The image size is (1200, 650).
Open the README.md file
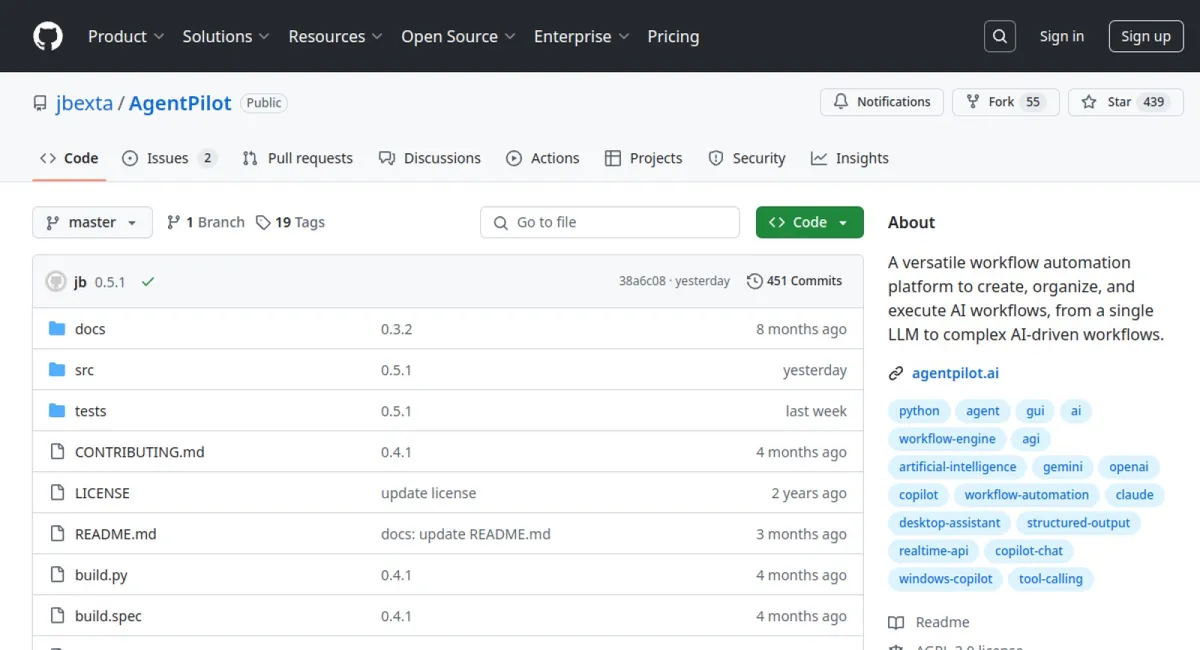[x=116, y=534]
